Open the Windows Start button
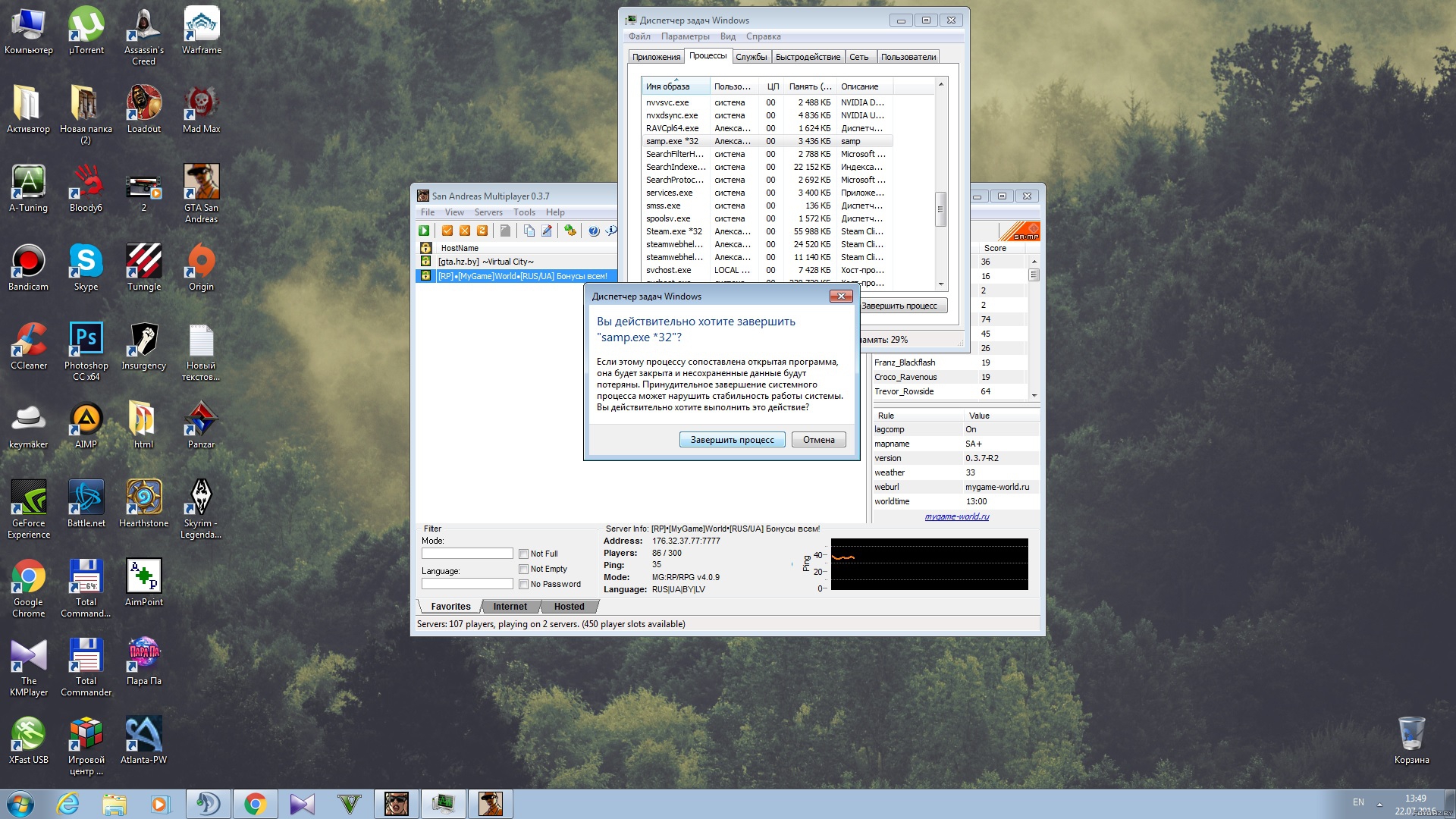Image resolution: width=1456 pixels, height=819 pixels. [x=20, y=804]
